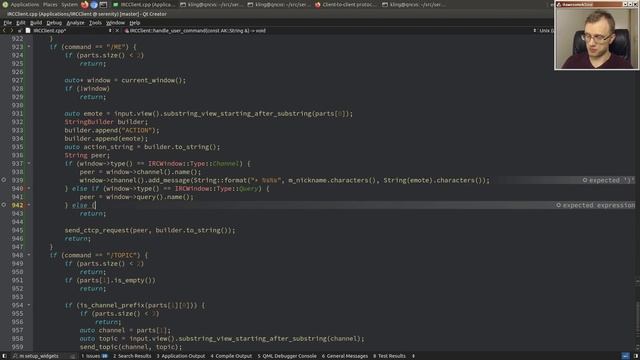The width and height of the screenshot is (640, 360).
Task: Open the Window menu
Action: [115, 22]
